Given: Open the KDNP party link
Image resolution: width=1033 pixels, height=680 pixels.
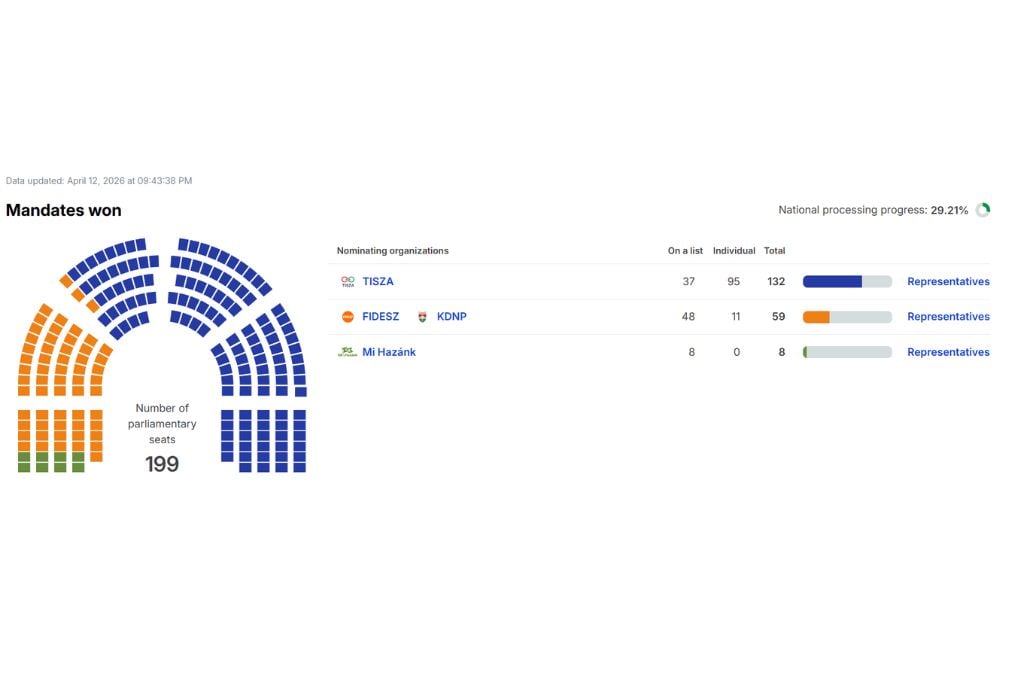Looking at the screenshot, I should 452,317.
